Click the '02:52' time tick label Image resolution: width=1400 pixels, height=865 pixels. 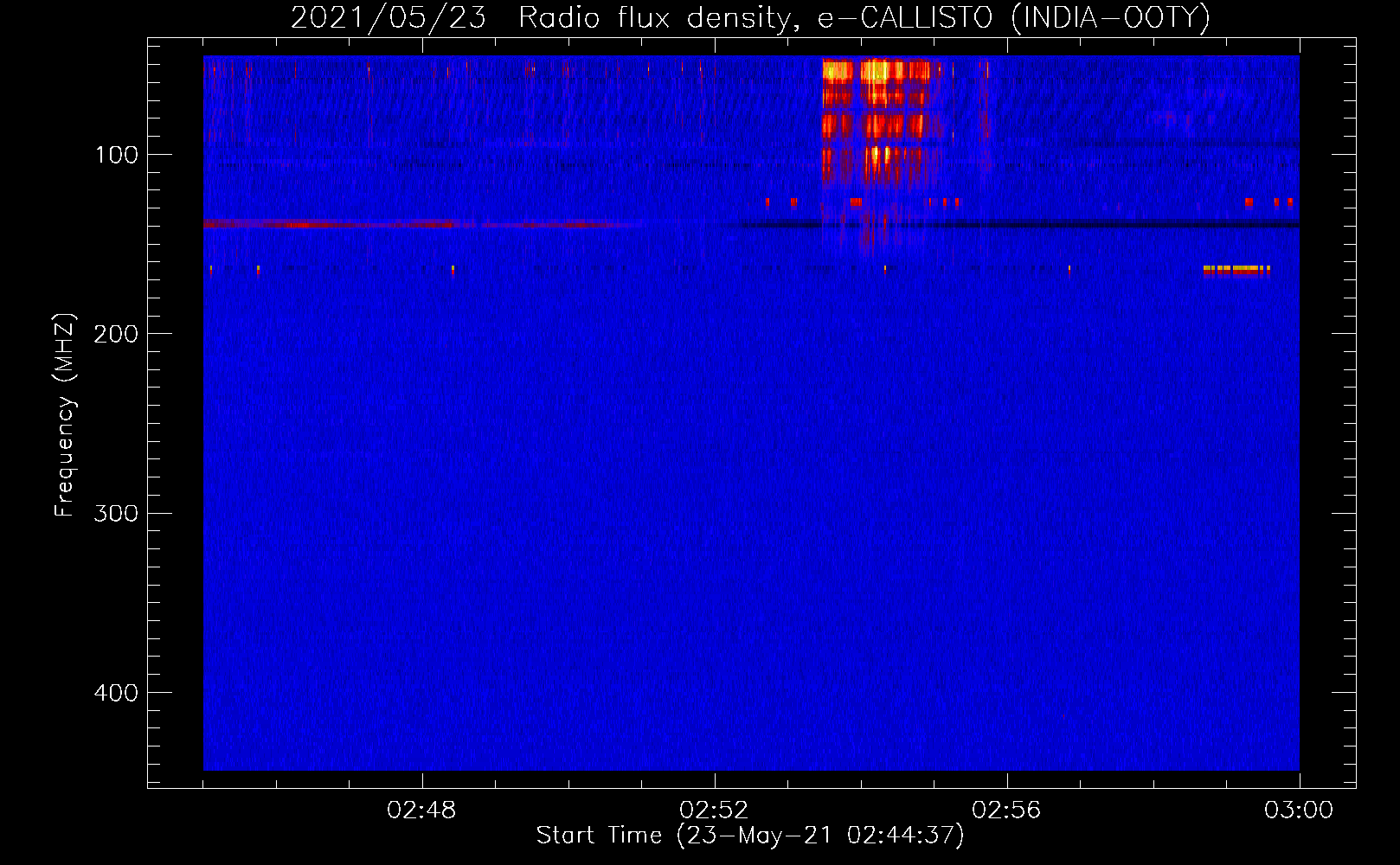pos(714,811)
